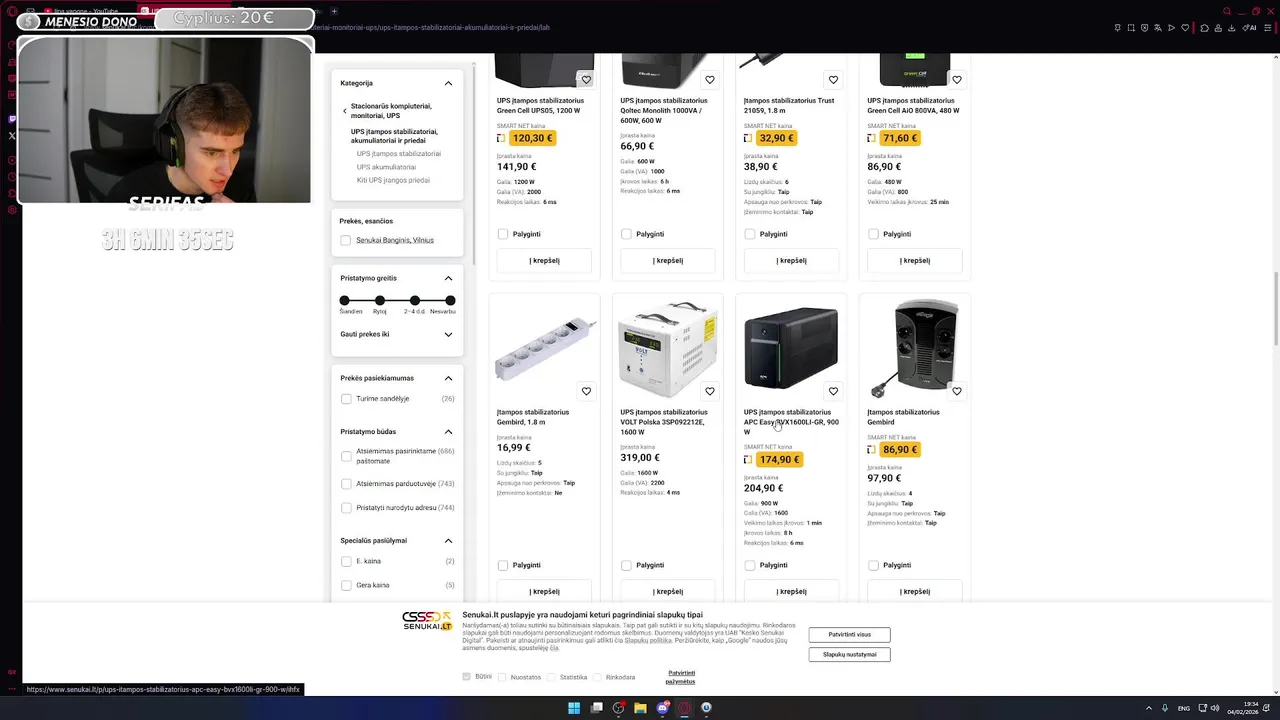The width and height of the screenshot is (1280, 720).
Task: Collapse Pristatymo būdas section
Action: (448, 432)
